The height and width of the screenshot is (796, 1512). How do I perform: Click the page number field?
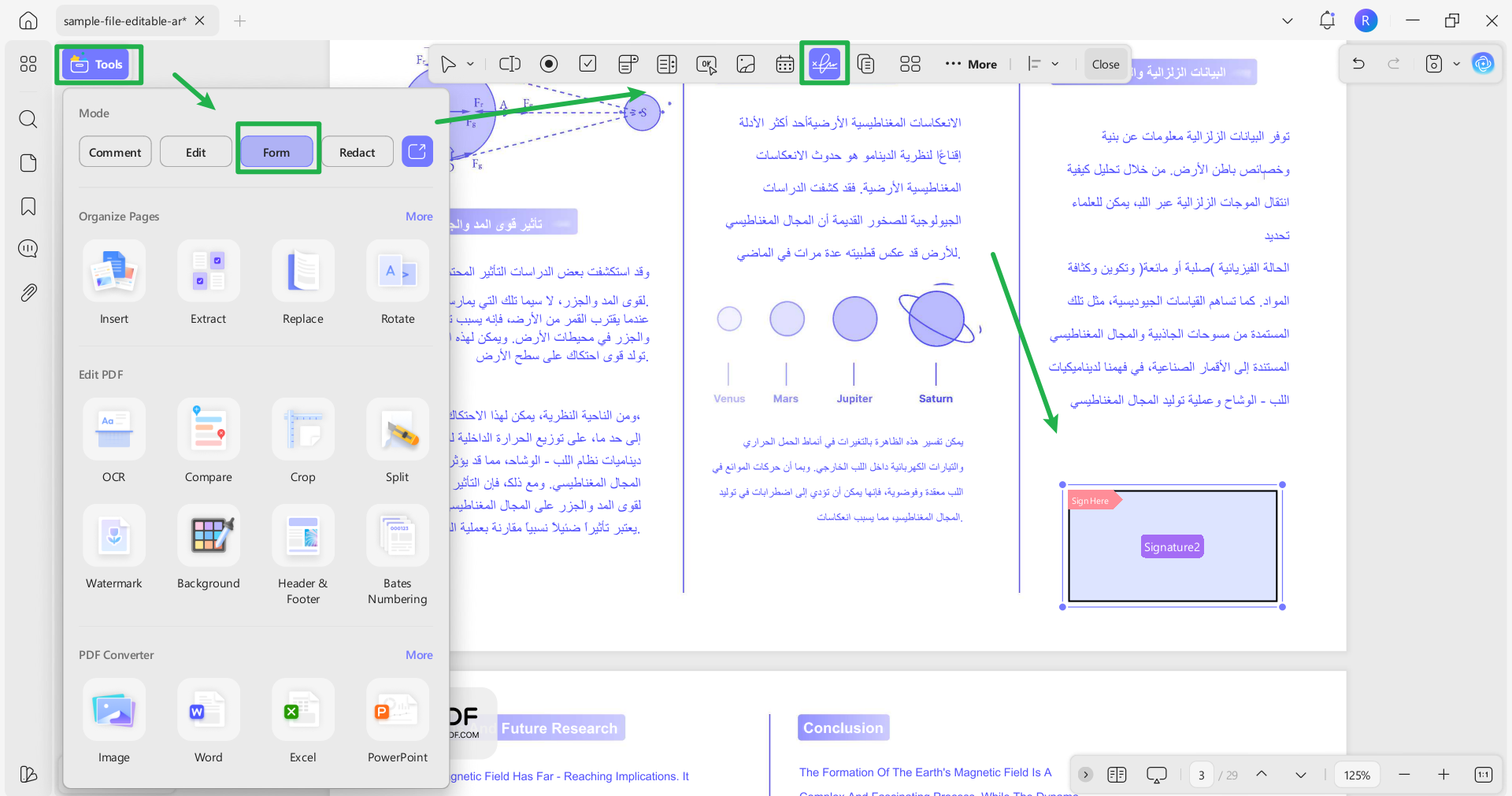point(1201,775)
